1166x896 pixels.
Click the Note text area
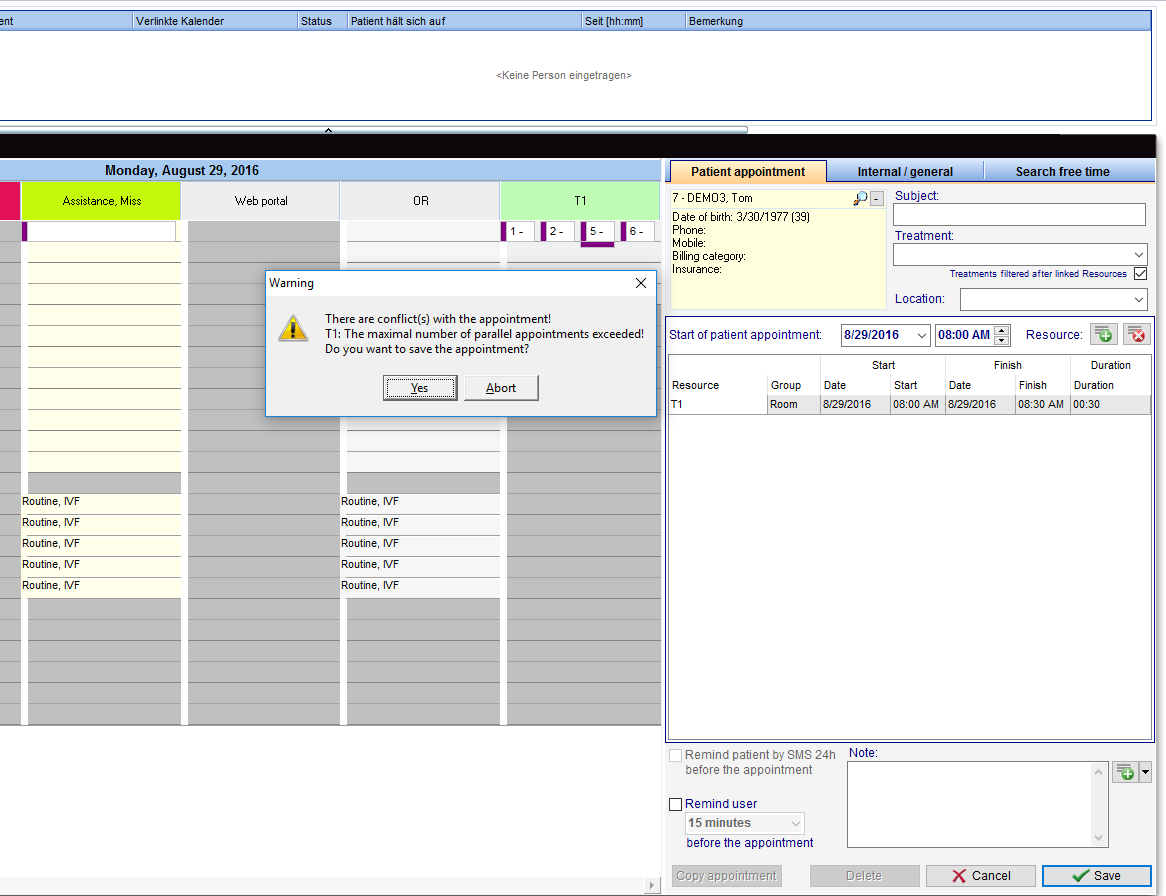point(970,805)
